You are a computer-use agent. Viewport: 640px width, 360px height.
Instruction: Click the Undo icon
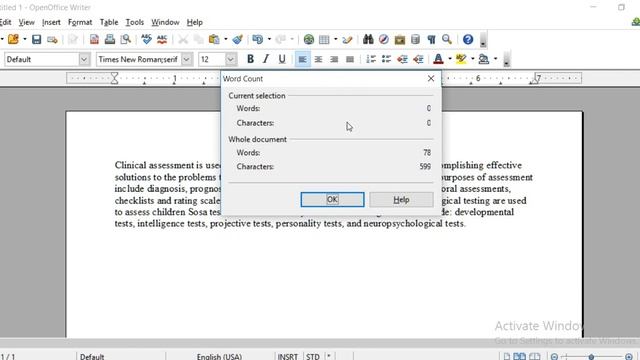pyautogui.click(x=258, y=39)
